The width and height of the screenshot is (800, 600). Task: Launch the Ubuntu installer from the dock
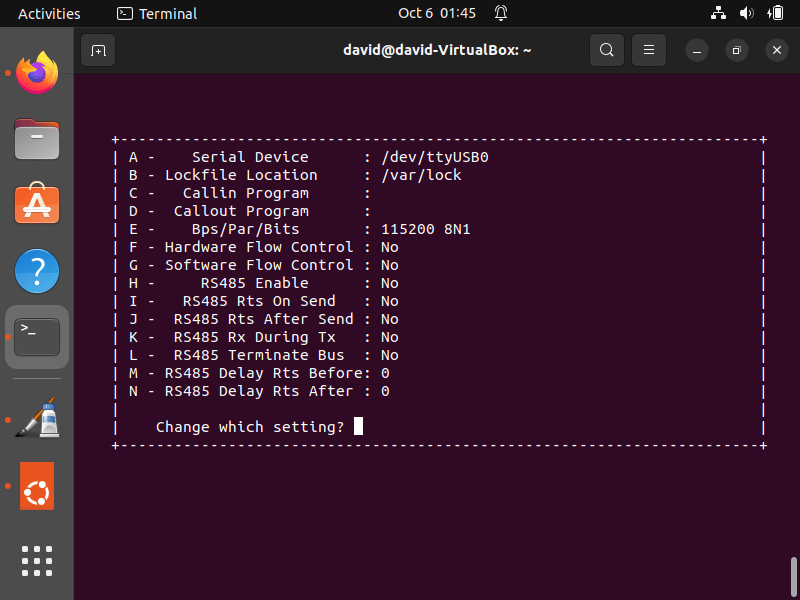(x=36, y=487)
